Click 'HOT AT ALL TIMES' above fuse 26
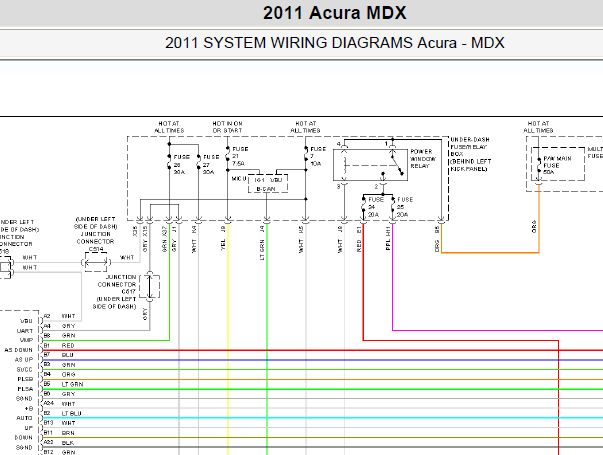 [x=169, y=127]
